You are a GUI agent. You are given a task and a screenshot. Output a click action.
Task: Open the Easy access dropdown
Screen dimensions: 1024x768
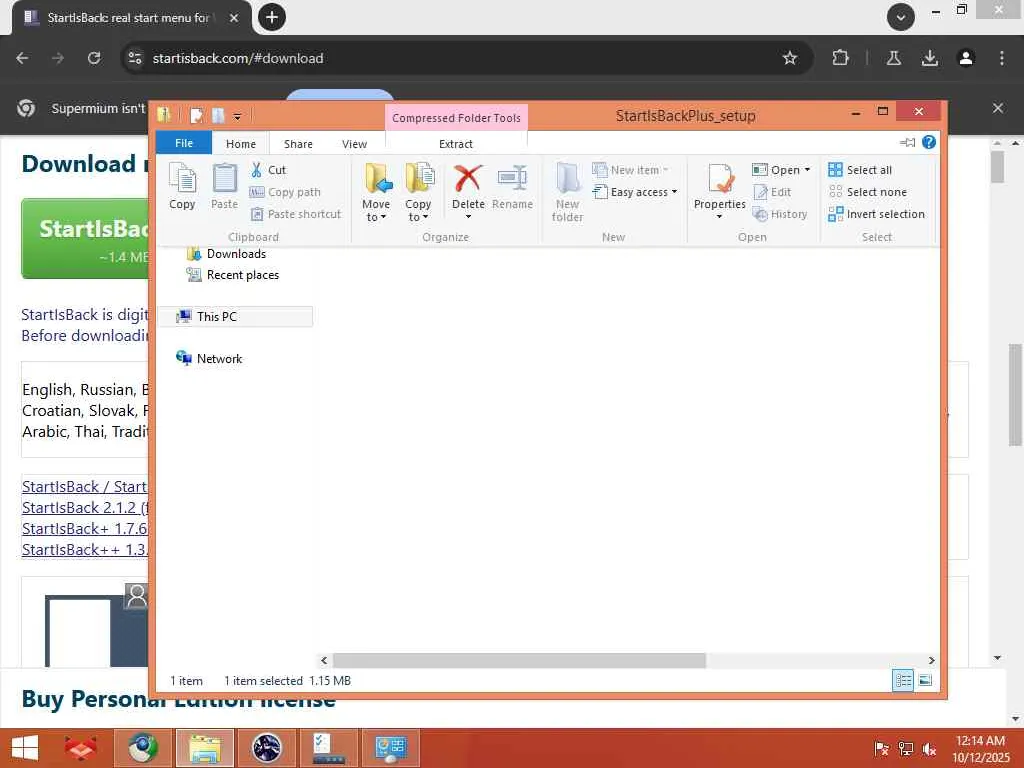[635, 192]
